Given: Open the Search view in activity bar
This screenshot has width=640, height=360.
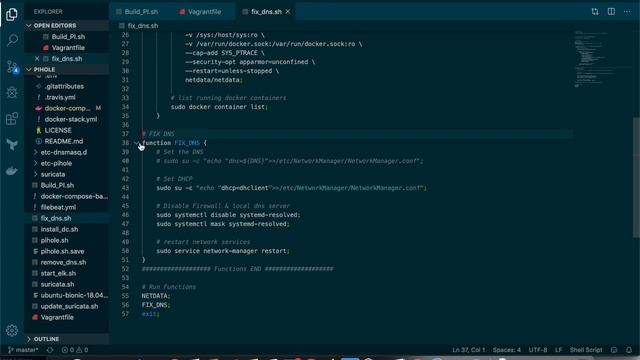Looking at the screenshot, I should click(12, 40).
